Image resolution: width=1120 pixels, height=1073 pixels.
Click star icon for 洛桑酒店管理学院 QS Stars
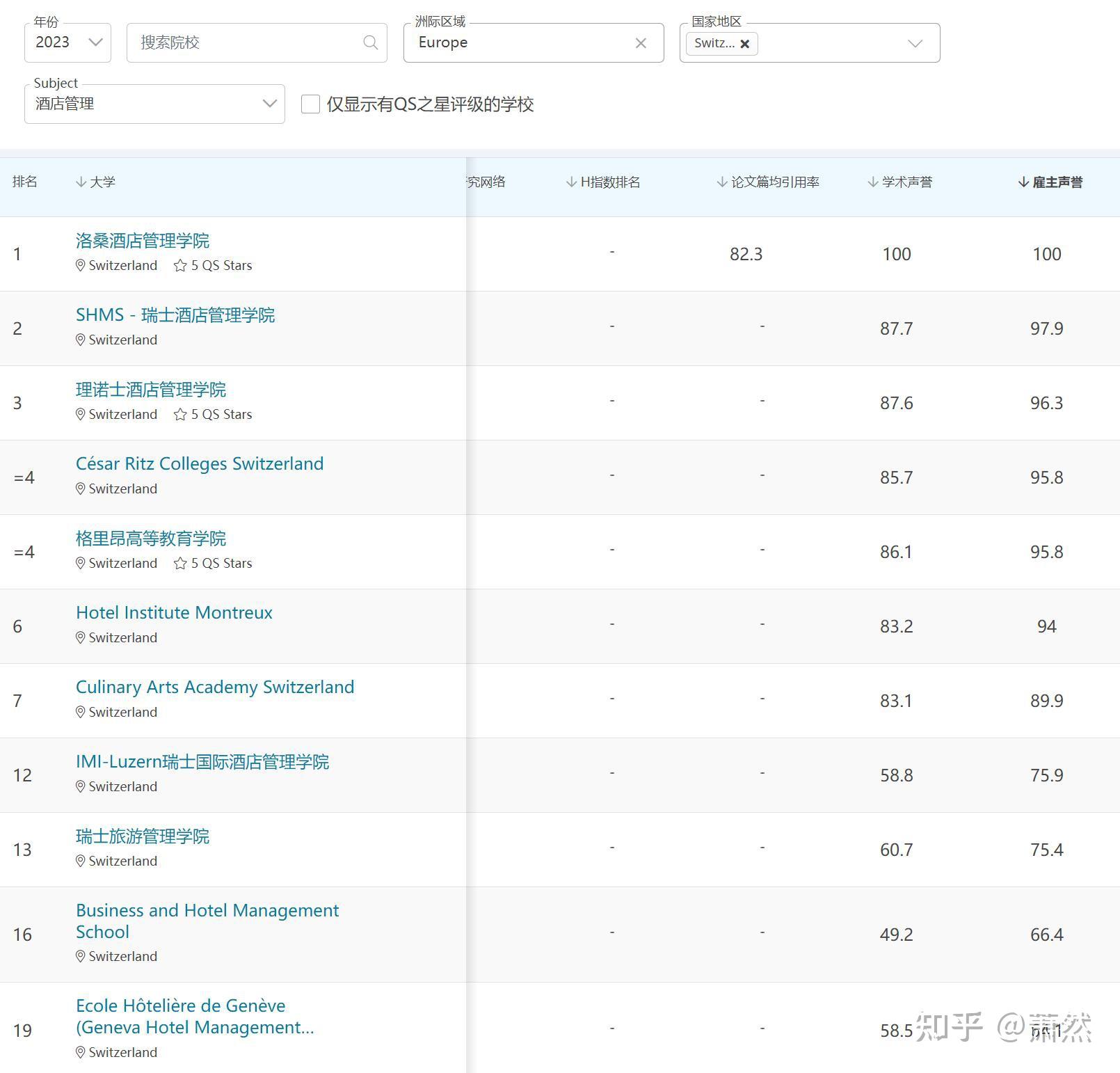[x=180, y=265]
